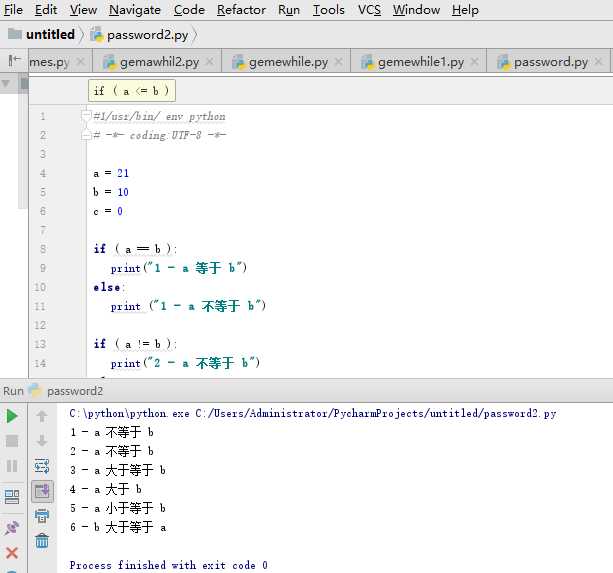
Task: Open the Navigate menu
Action: pyautogui.click(x=135, y=9)
